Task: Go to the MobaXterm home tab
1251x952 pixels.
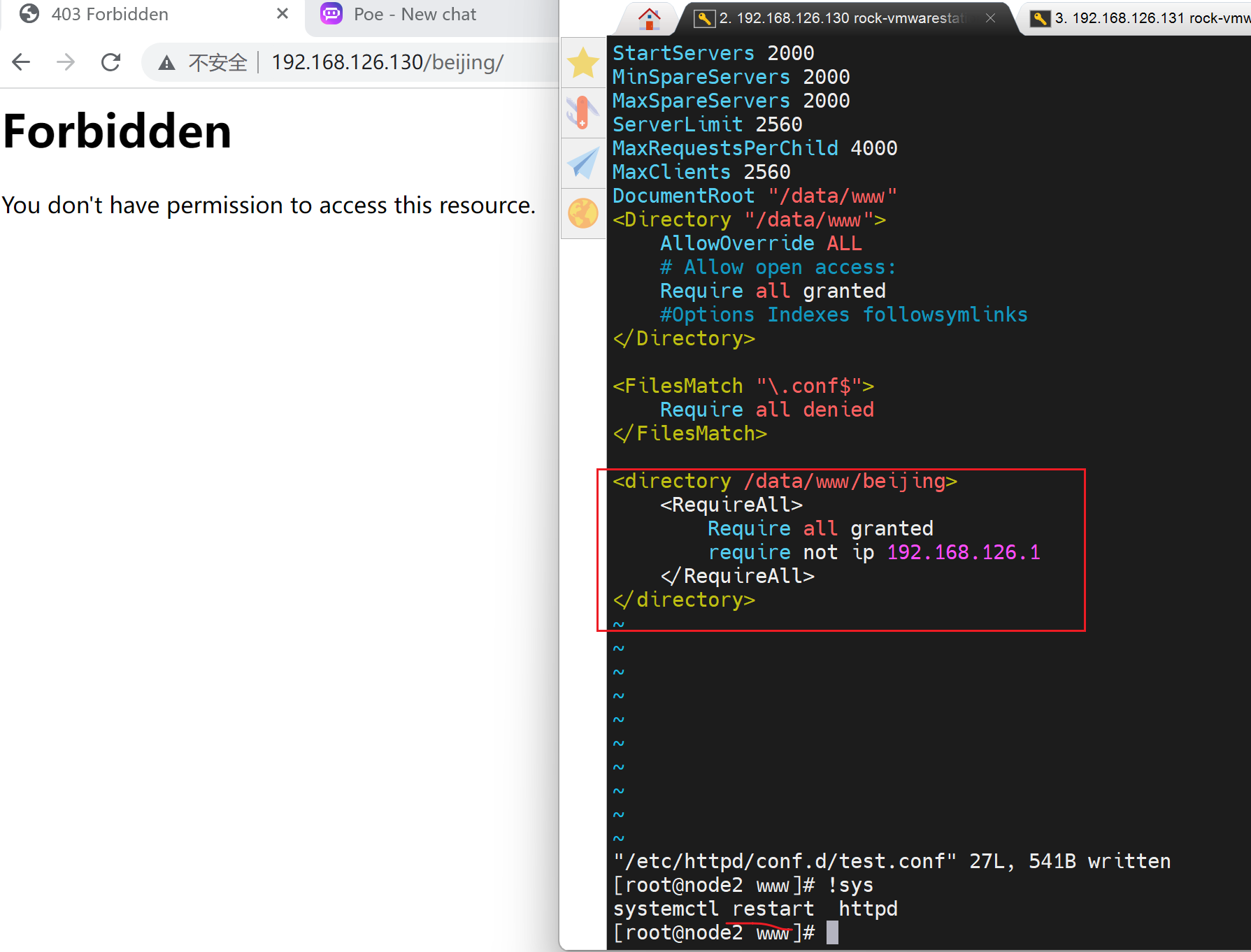Action: click(649, 18)
